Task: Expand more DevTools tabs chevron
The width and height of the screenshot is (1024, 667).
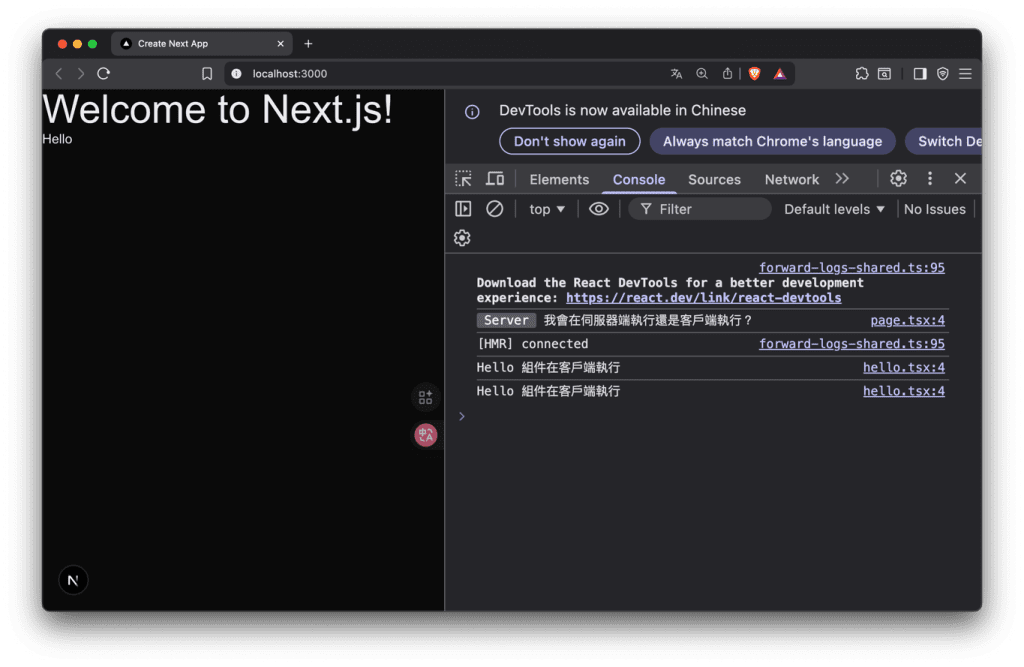Action: [x=842, y=179]
